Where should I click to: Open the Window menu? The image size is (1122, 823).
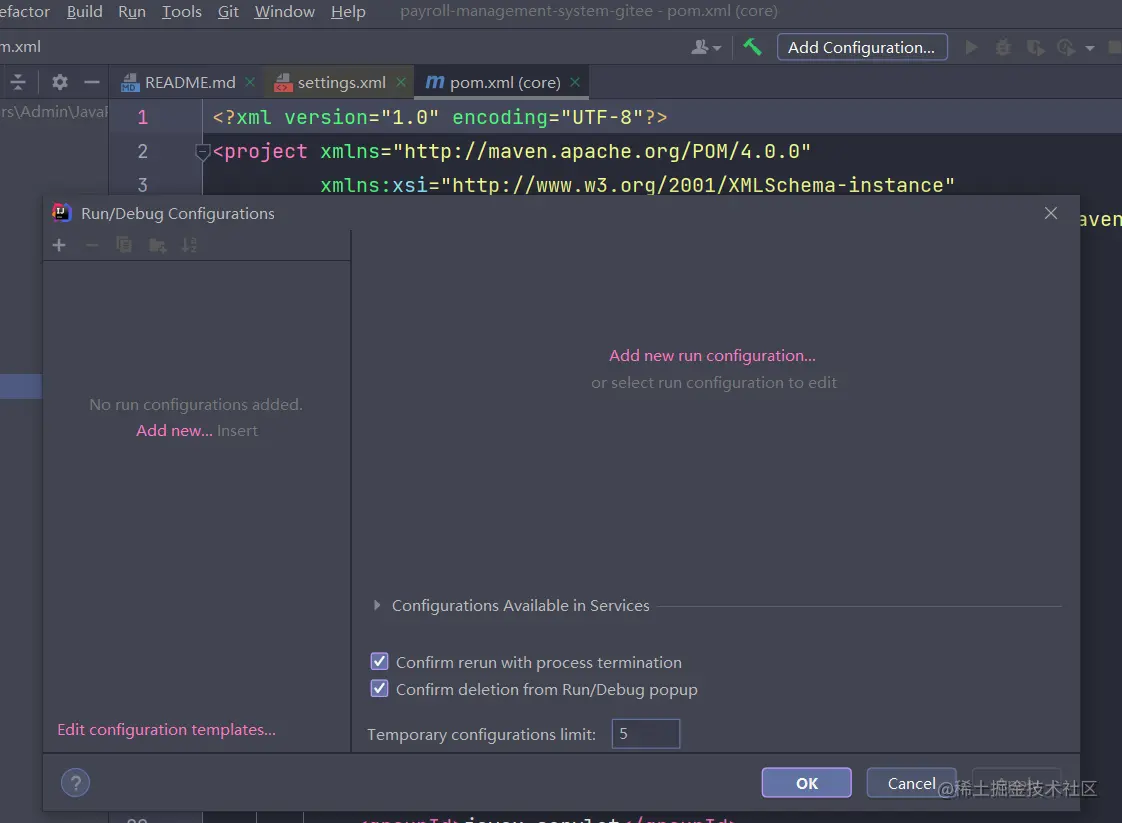(284, 11)
